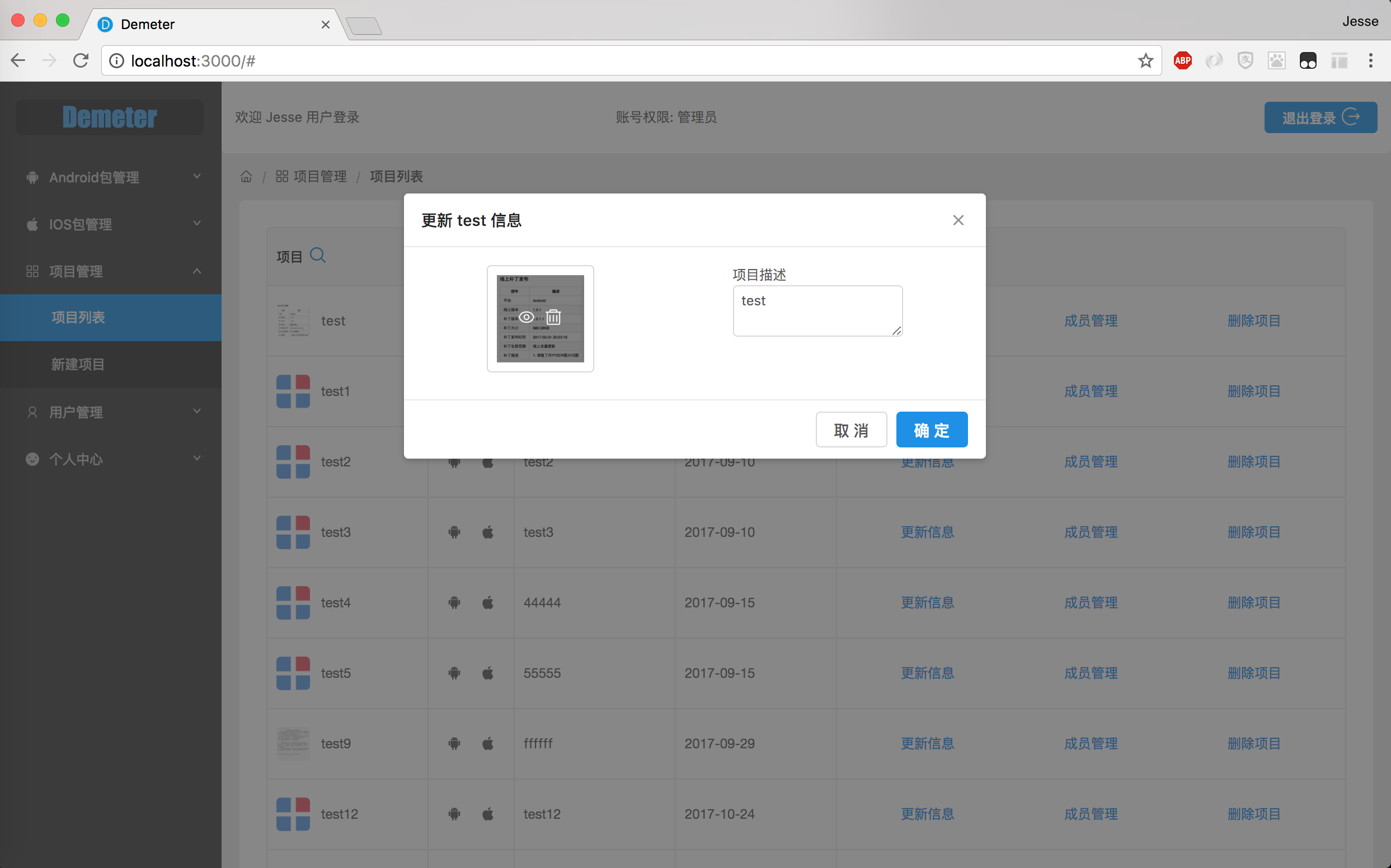Click the 确定 confirm button
Screen dimensions: 1391x868
click(x=932, y=430)
